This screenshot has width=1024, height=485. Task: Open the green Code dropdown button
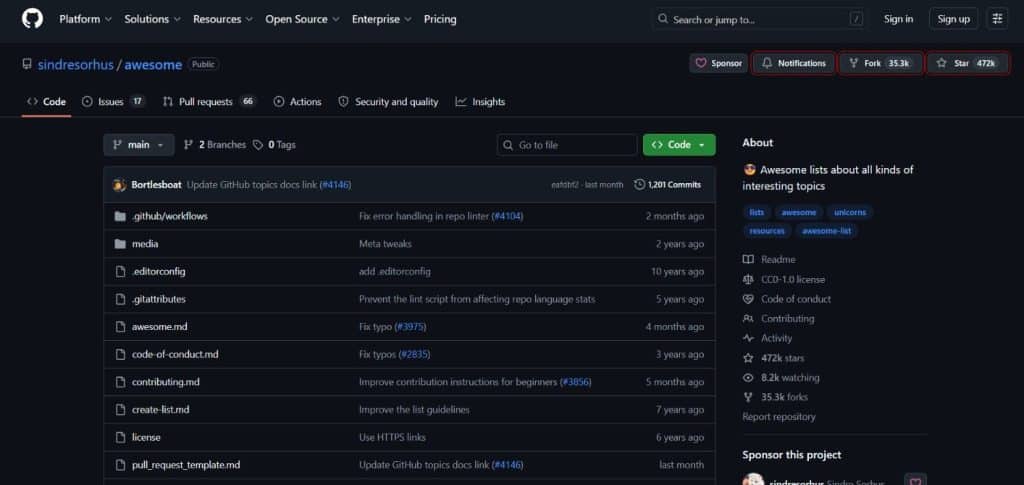point(679,145)
